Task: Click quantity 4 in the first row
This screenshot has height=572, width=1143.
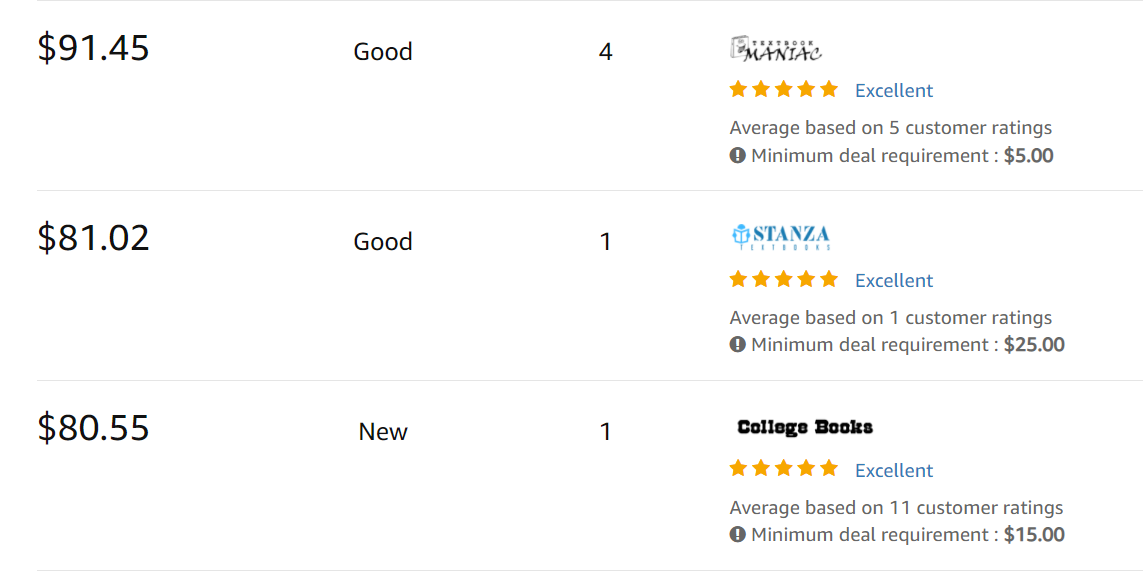Action: tap(605, 52)
